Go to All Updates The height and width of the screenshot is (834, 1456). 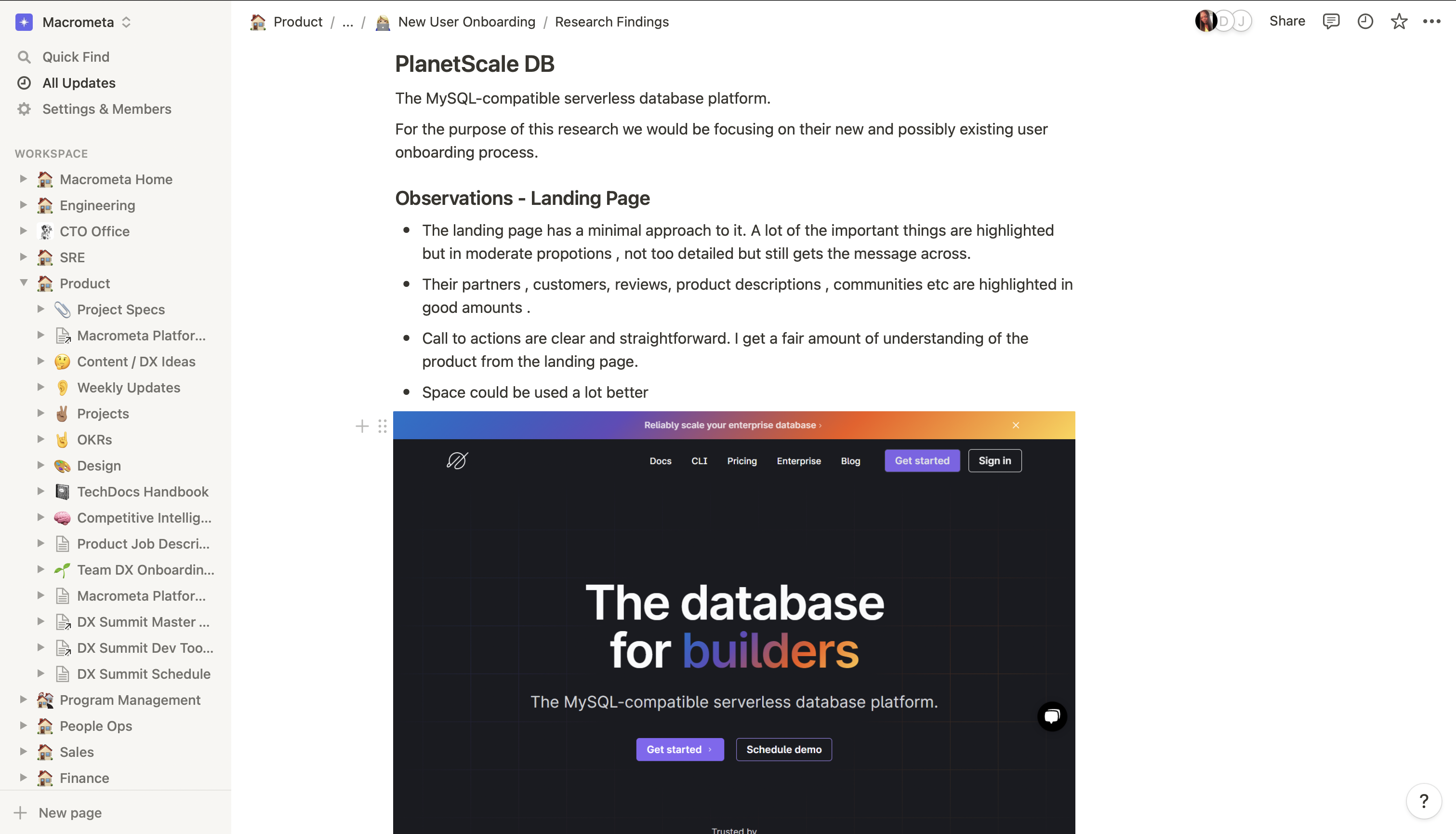coord(79,83)
